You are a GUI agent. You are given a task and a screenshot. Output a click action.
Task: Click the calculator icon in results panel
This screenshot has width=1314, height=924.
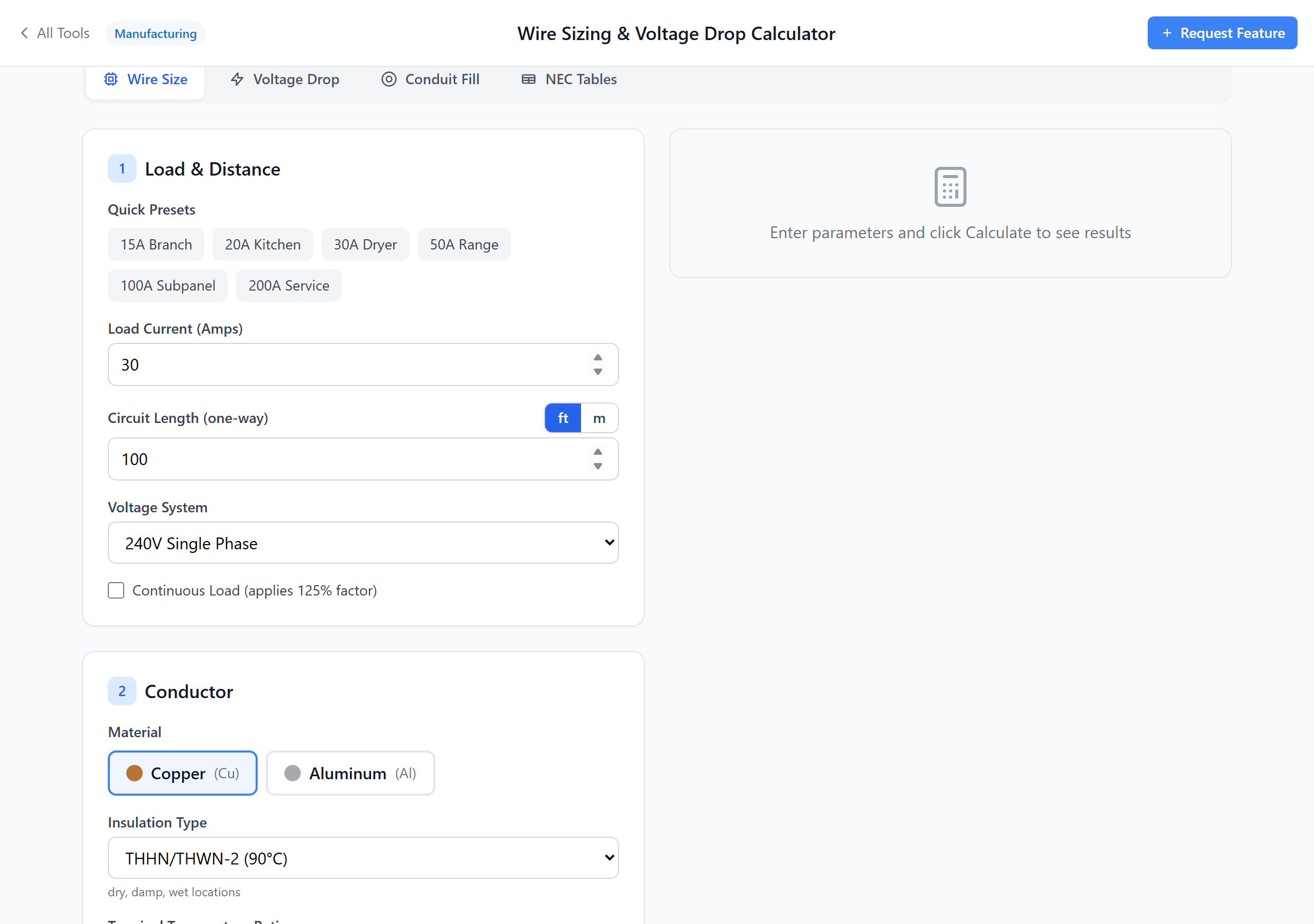pyautogui.click(x=950, y=187)
